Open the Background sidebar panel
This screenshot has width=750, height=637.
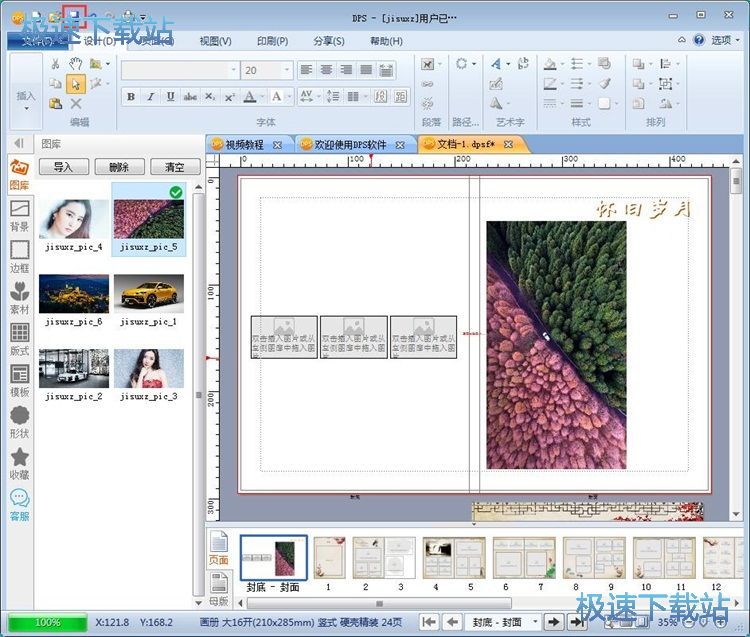pos(19,216)
